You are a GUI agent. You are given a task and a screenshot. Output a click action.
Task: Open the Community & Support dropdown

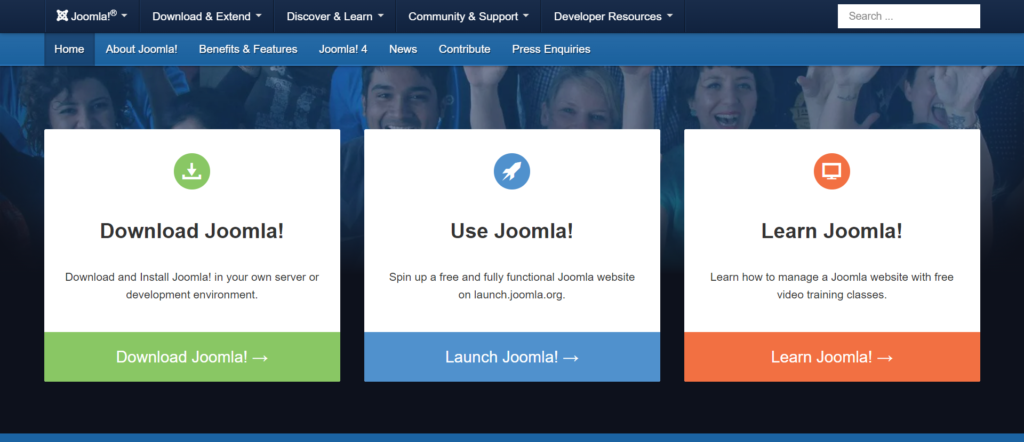click(x=469, y=16)
